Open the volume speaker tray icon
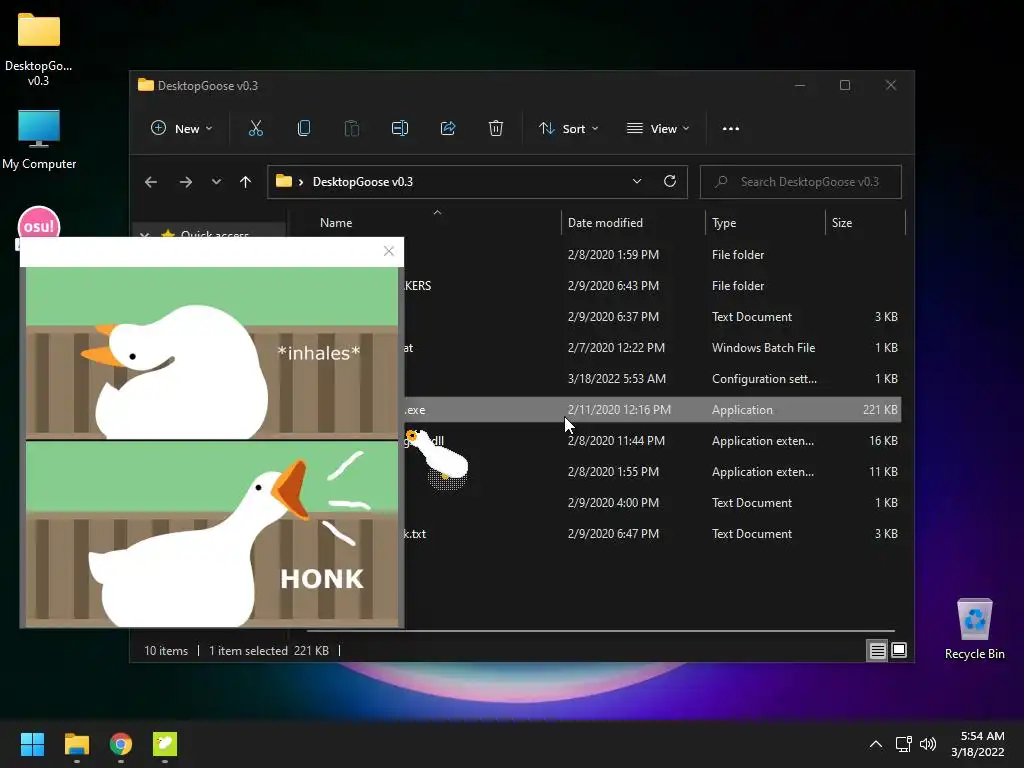 (x=927, y=744)
